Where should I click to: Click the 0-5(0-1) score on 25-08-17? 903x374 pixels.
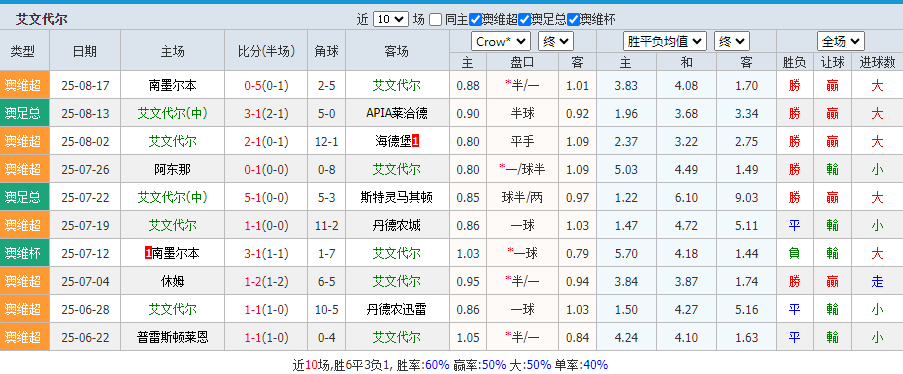point(266,86)
